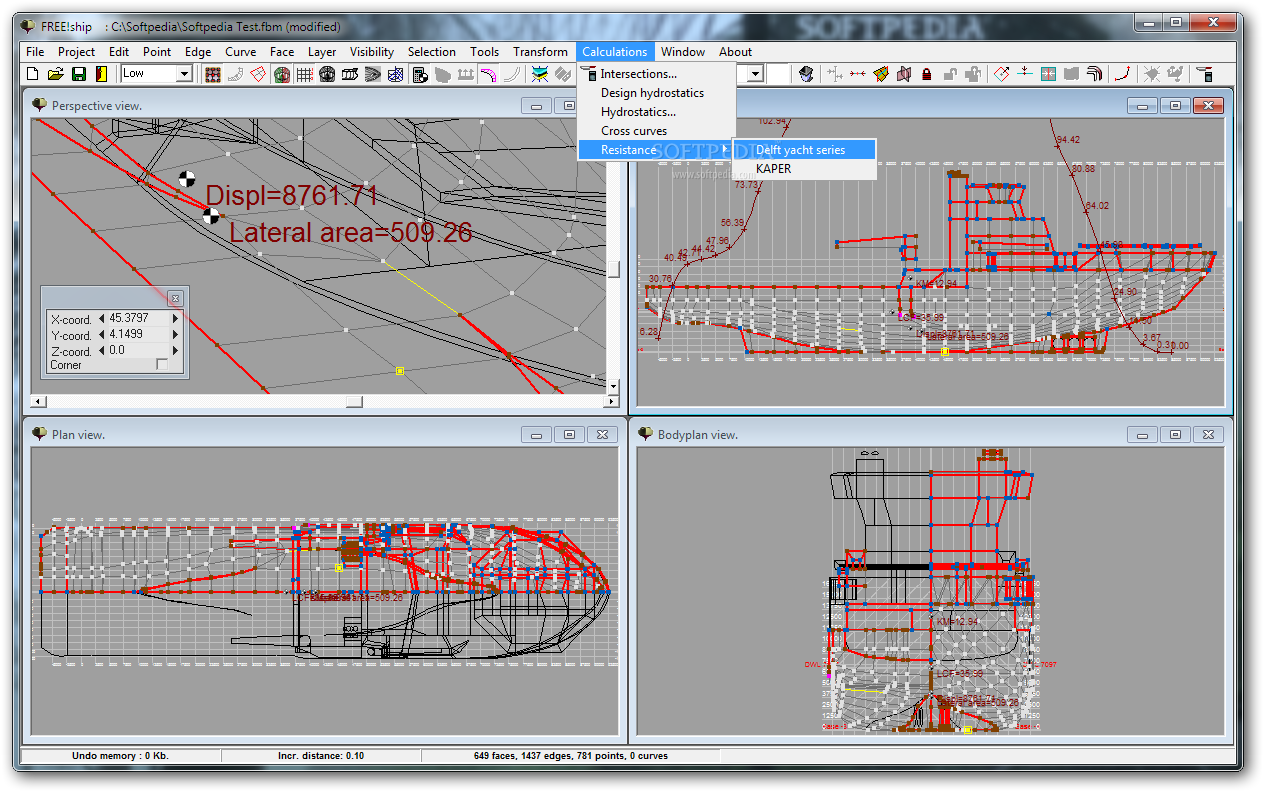1264x792 pixels.
Task: Click the Exit door icon in toolbar
Action: coord(101,74)
